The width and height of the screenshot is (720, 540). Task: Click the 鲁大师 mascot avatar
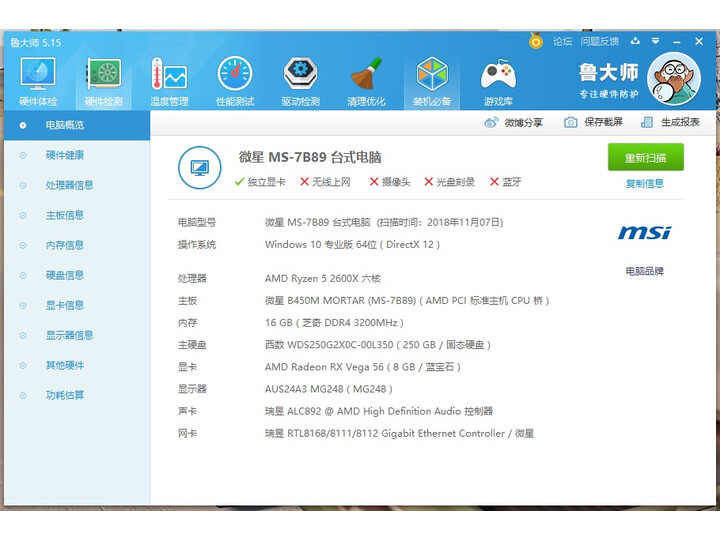(x=674, y=79)
